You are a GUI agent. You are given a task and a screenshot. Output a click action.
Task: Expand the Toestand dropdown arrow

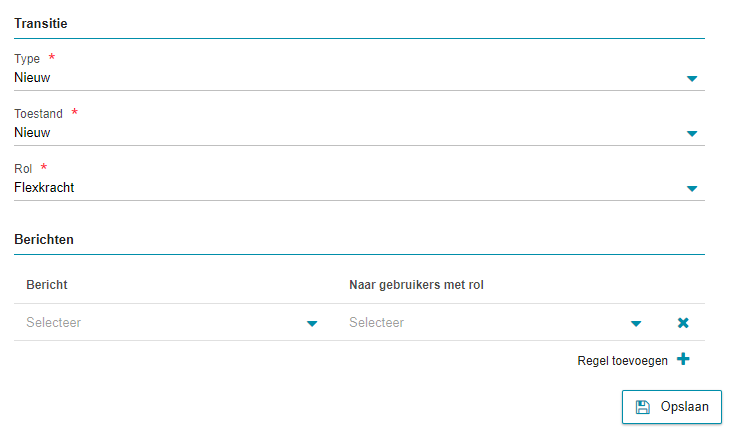tap(692, 134)
